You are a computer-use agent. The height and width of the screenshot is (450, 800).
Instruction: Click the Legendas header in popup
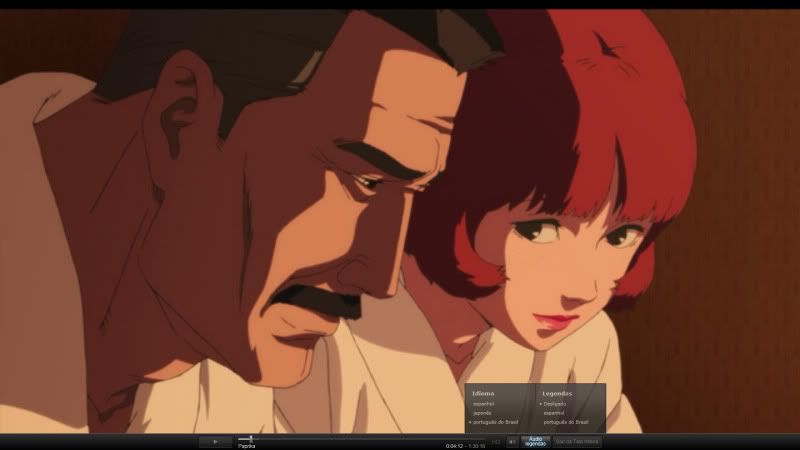tap(557, 393)
